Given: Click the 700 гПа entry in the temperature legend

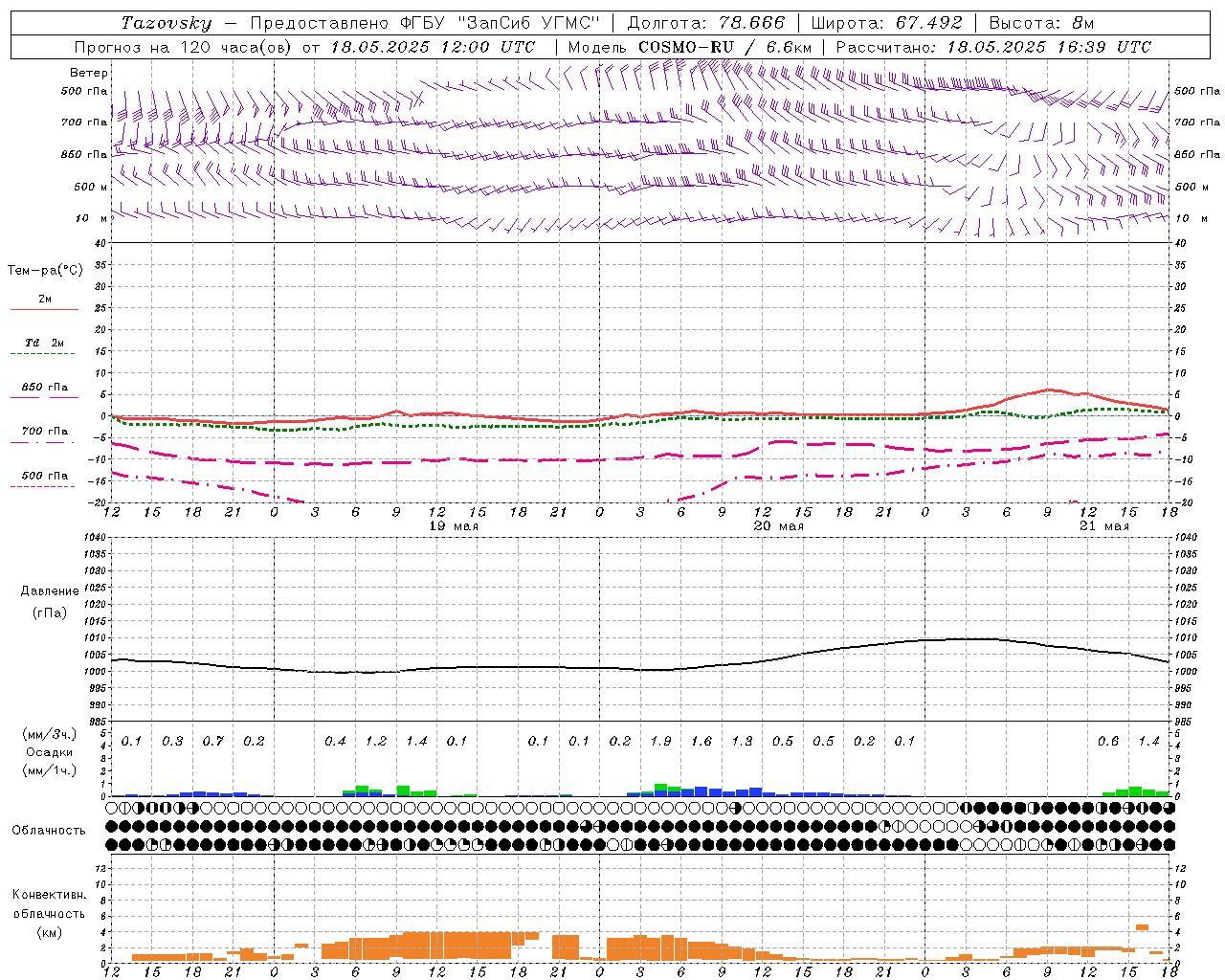Looking at the screenshot, I should click(x=44, y=432).
